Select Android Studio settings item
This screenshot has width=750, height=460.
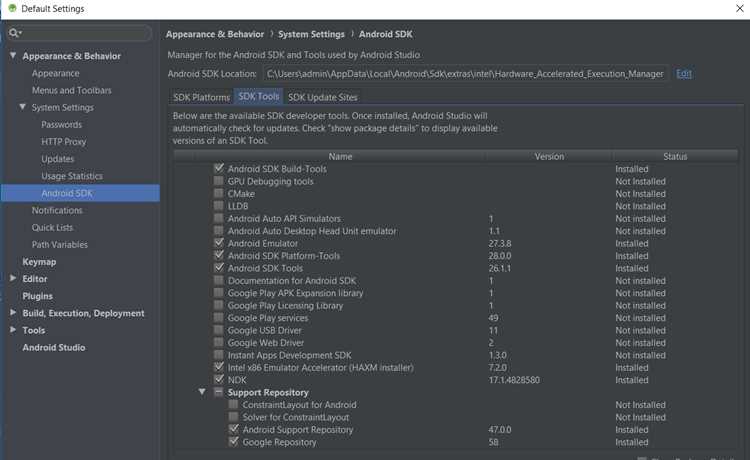[x=54, y=348]
